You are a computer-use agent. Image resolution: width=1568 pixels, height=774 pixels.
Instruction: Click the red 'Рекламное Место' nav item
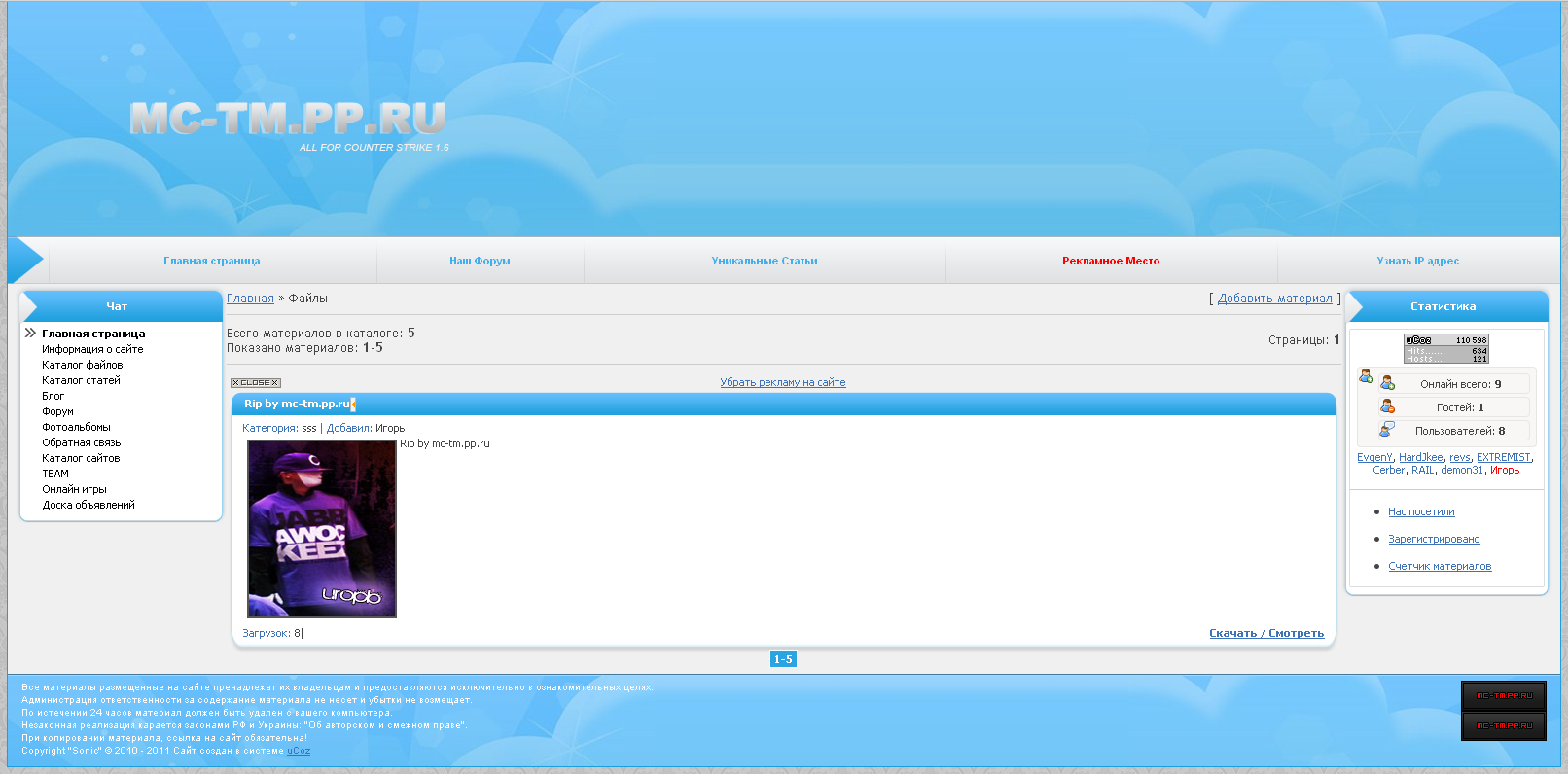point(1111,261)
